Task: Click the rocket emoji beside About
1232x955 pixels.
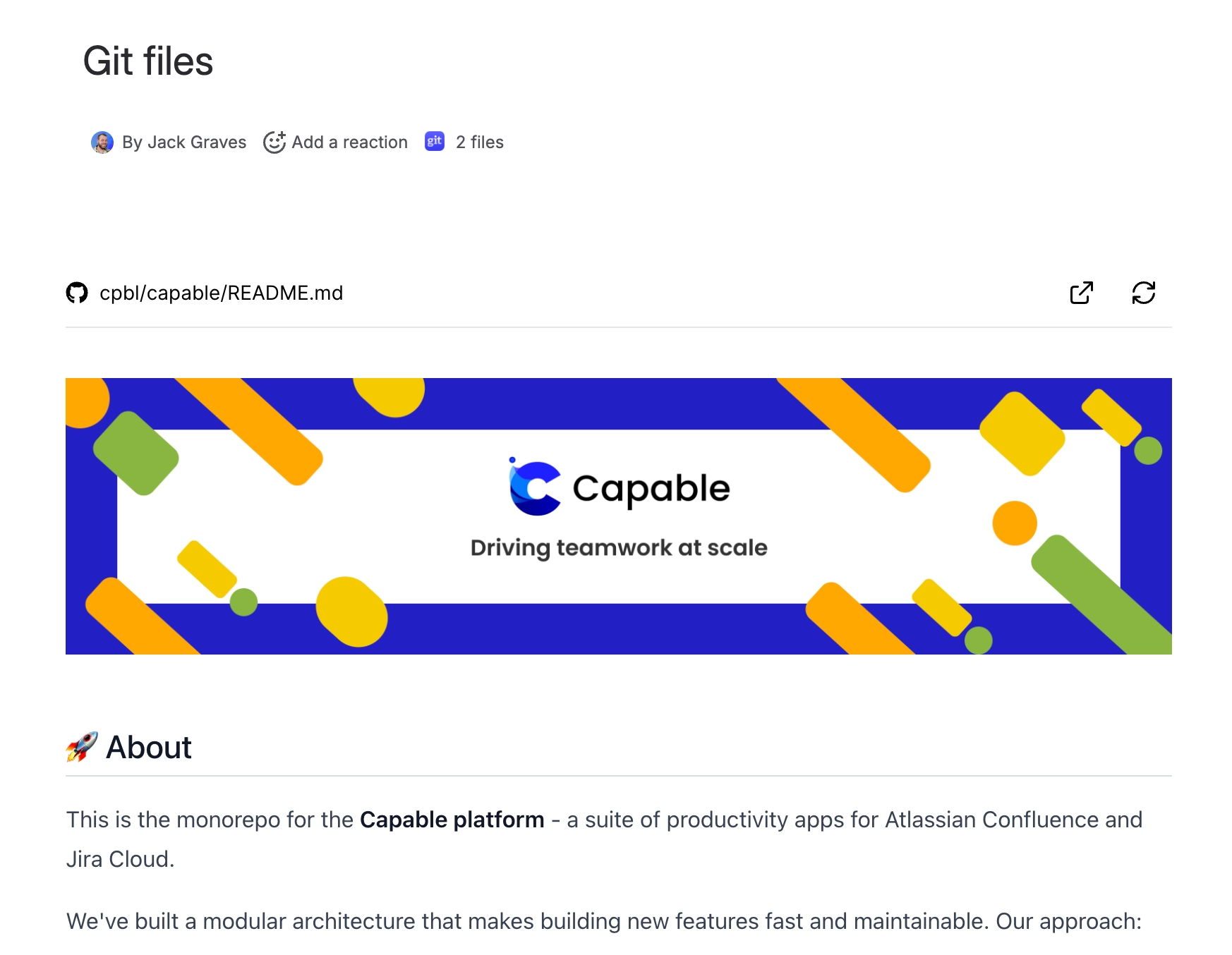Action: (80, 746)
